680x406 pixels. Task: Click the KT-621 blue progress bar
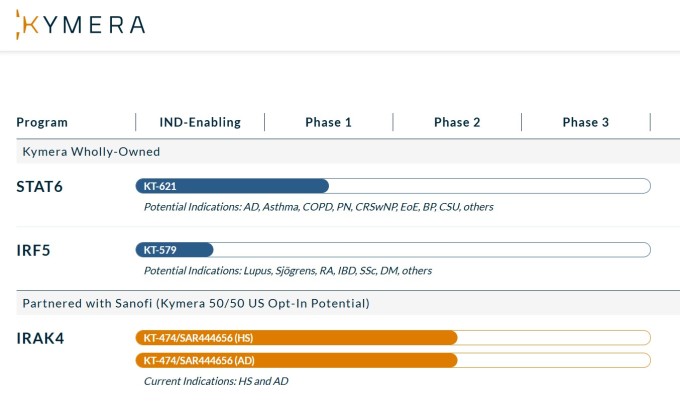[x=232, y=186]
